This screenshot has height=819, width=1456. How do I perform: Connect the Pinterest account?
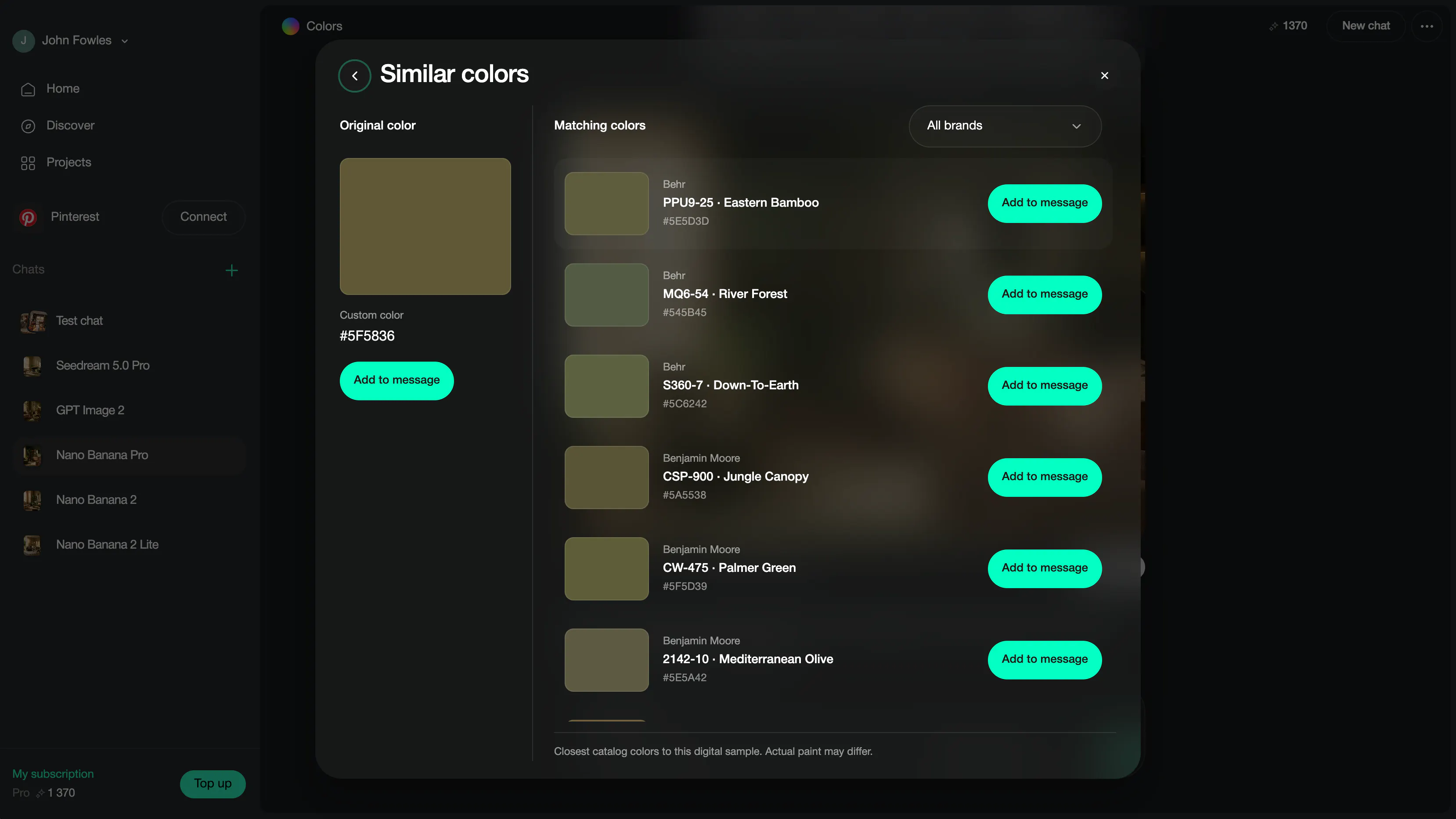203,217
